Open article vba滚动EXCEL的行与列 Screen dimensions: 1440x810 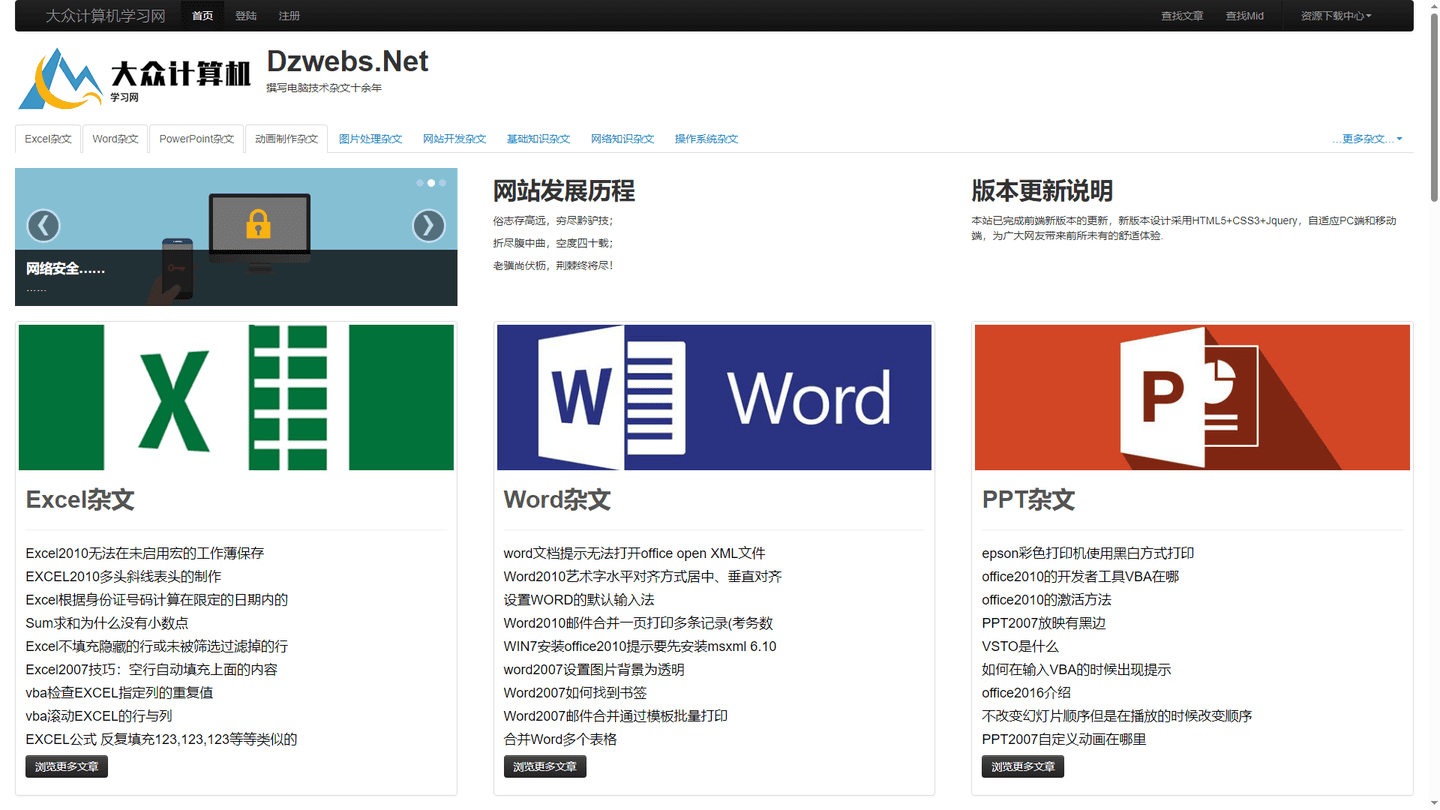[x=99, y=716]
